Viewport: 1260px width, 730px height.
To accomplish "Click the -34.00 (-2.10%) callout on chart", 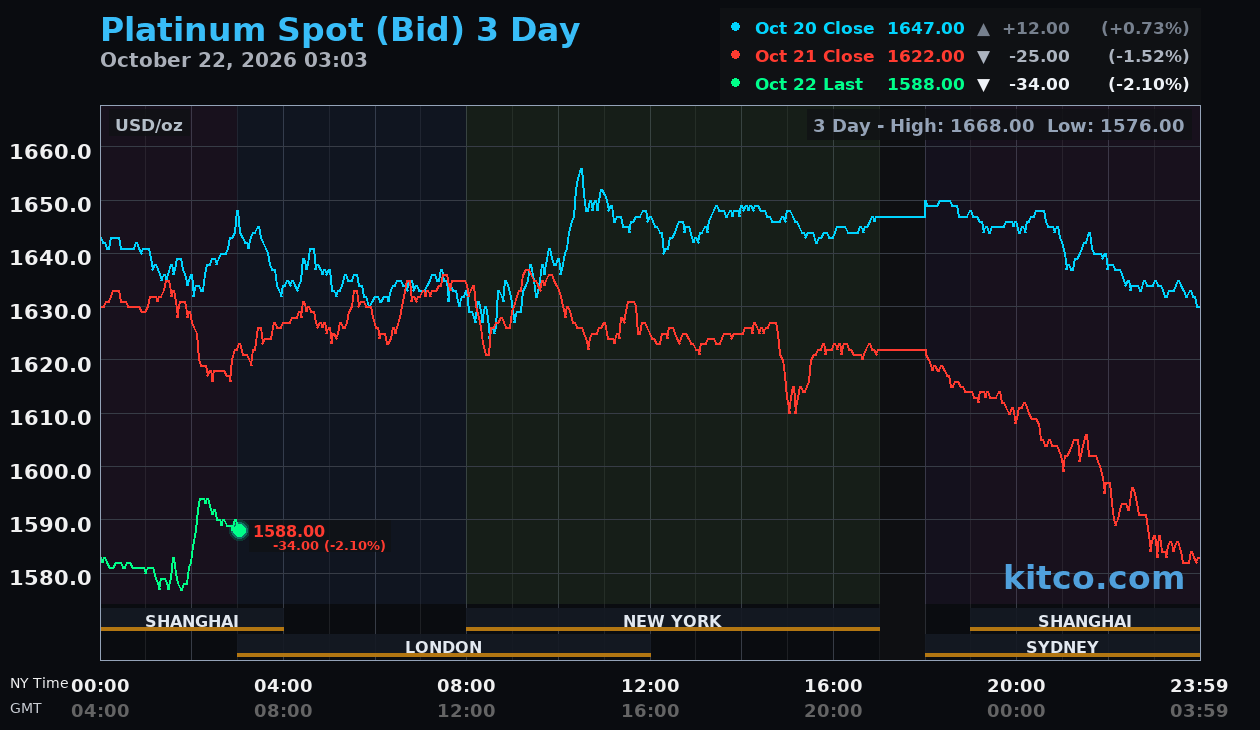I will point(329,546).
